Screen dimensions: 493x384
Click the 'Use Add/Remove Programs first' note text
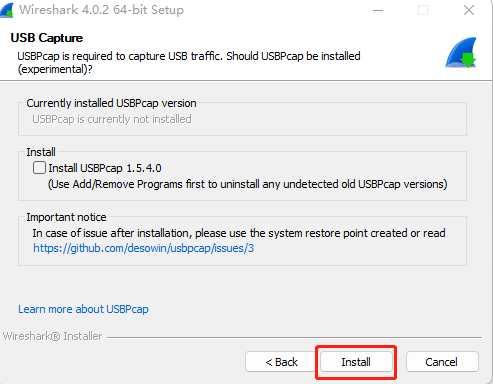(248, 184)
